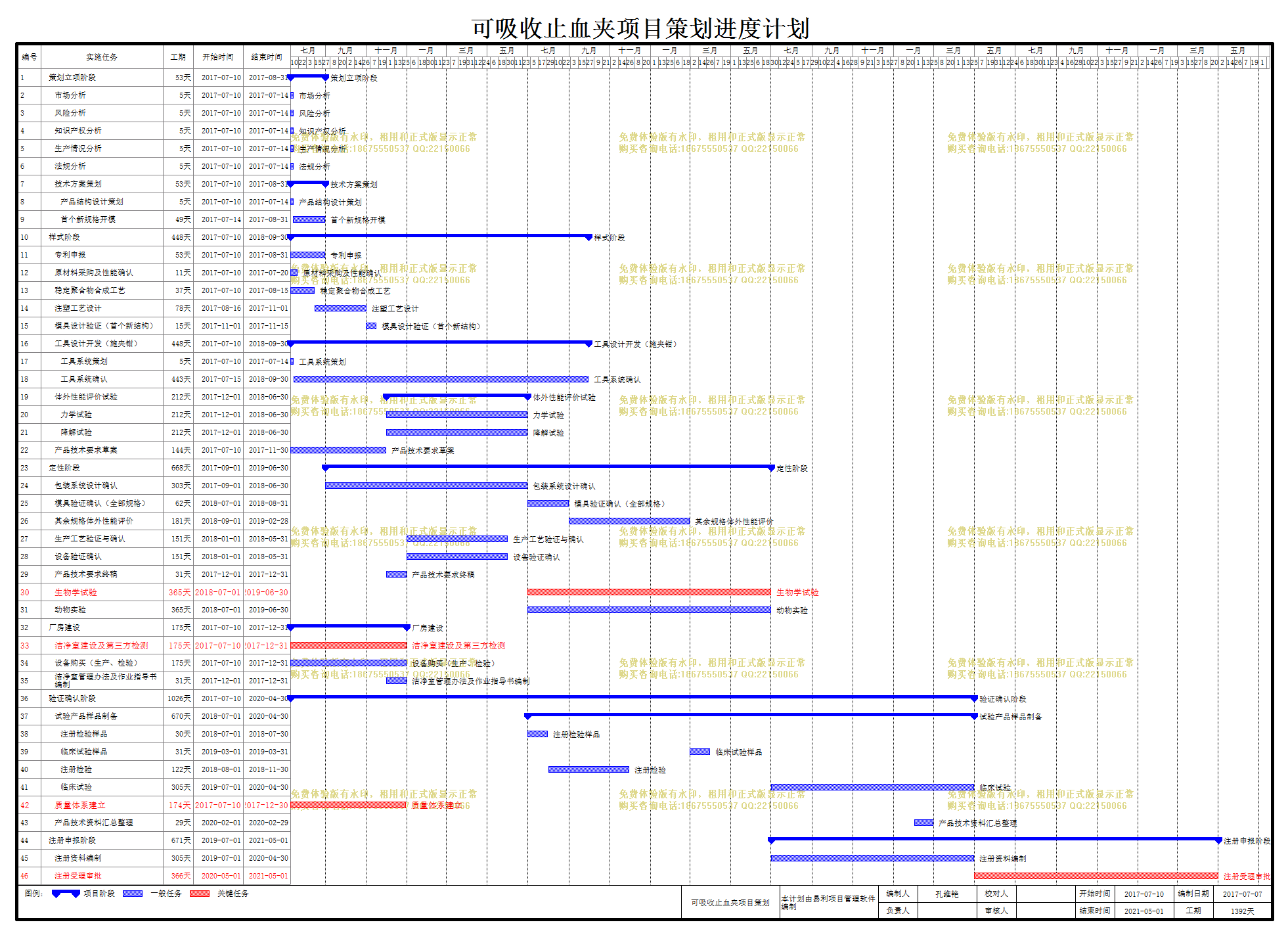Click the 力学试验 bar label in chart
The image size is (1288, 935).
(548, 415)
